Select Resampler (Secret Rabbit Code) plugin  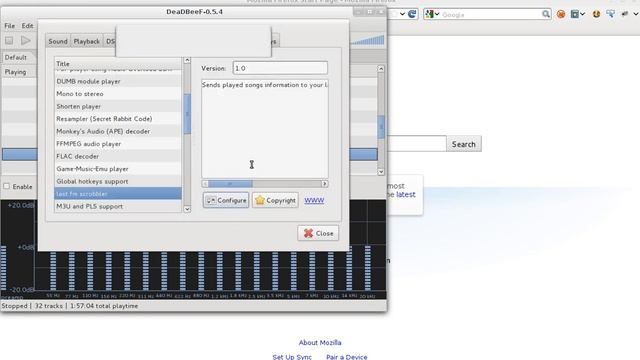[118, 119]
